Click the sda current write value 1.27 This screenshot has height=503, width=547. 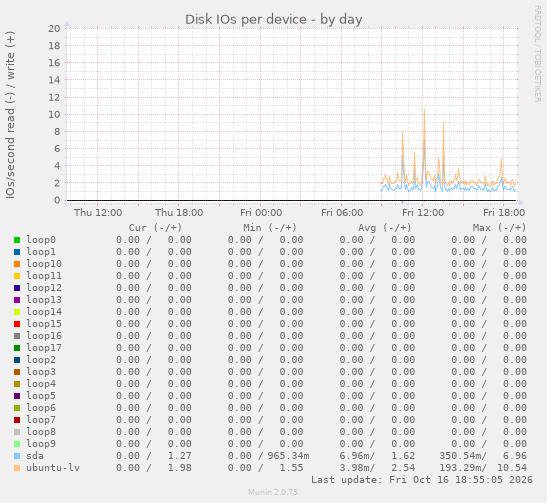[x=180, y=456]
